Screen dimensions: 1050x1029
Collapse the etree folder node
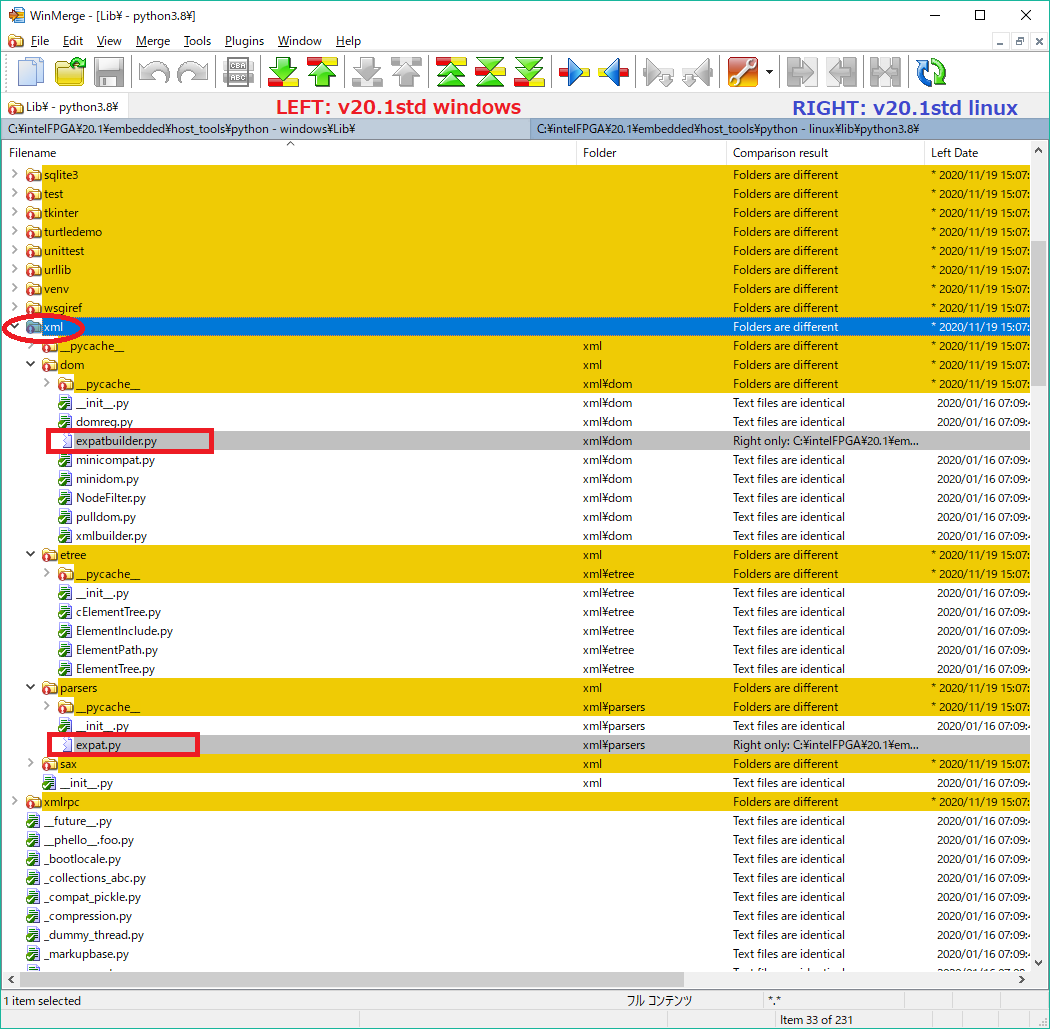tap(31, 555)
